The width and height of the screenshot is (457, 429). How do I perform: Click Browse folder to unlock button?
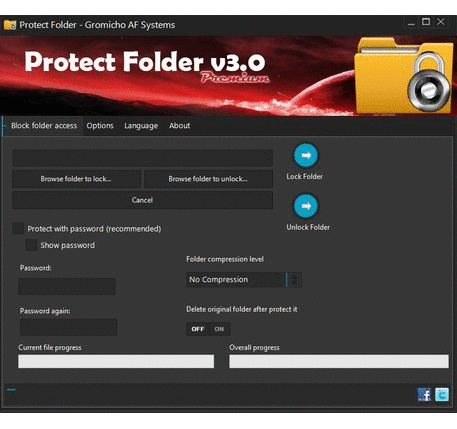(208, 179)
